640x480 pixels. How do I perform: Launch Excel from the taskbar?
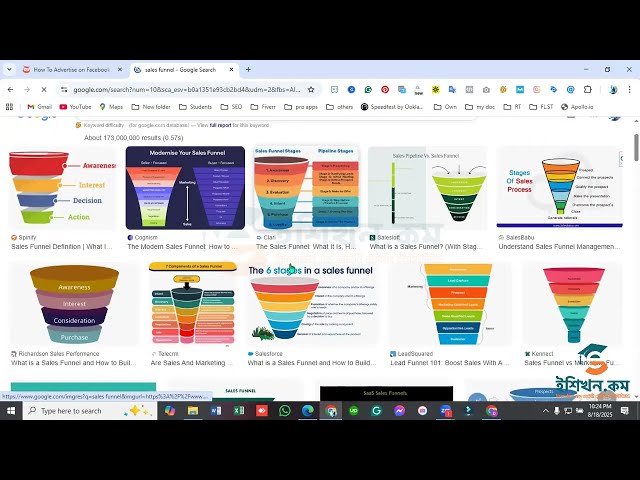click(239, 411)
